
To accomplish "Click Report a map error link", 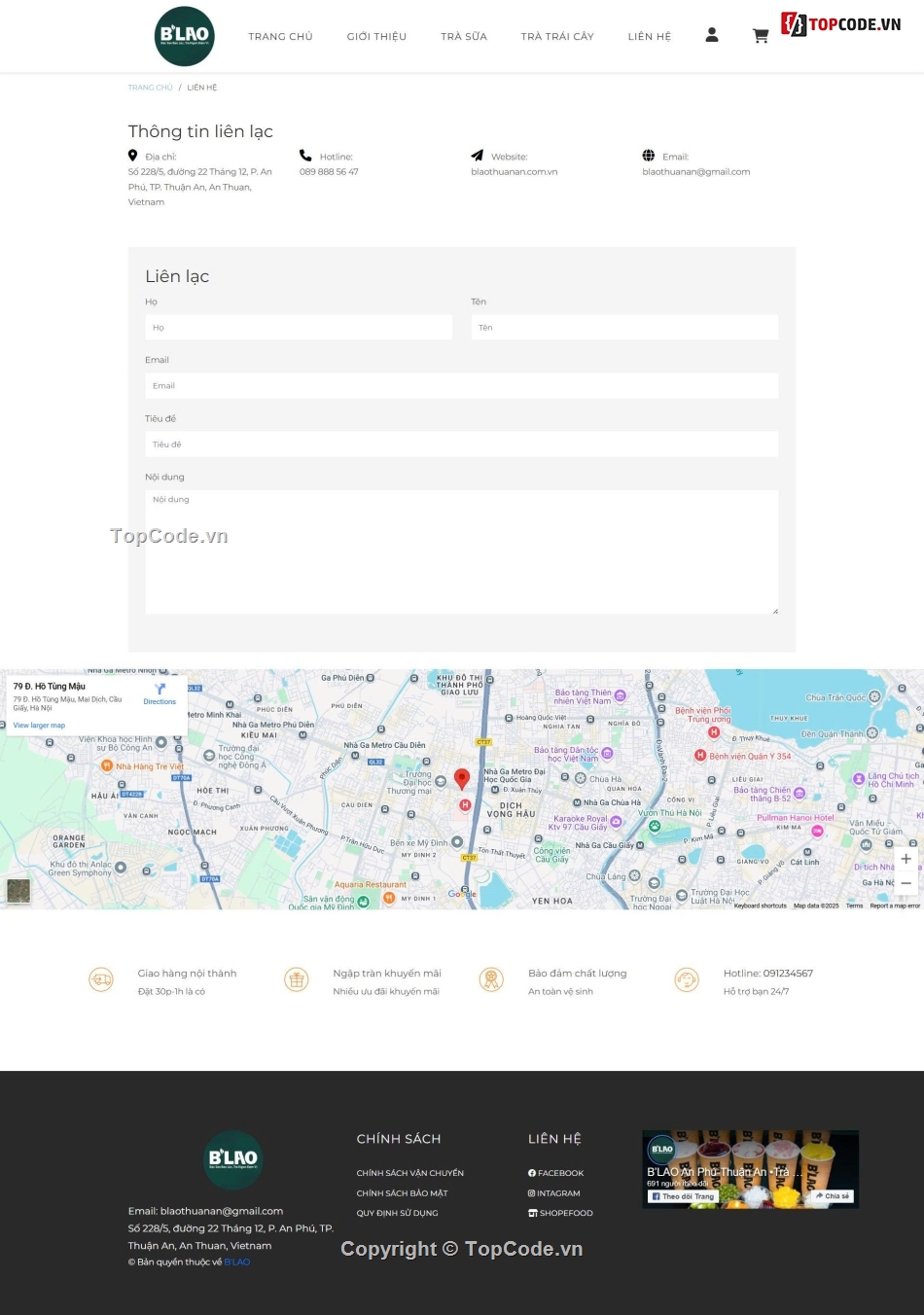I will tap(895, 906).
